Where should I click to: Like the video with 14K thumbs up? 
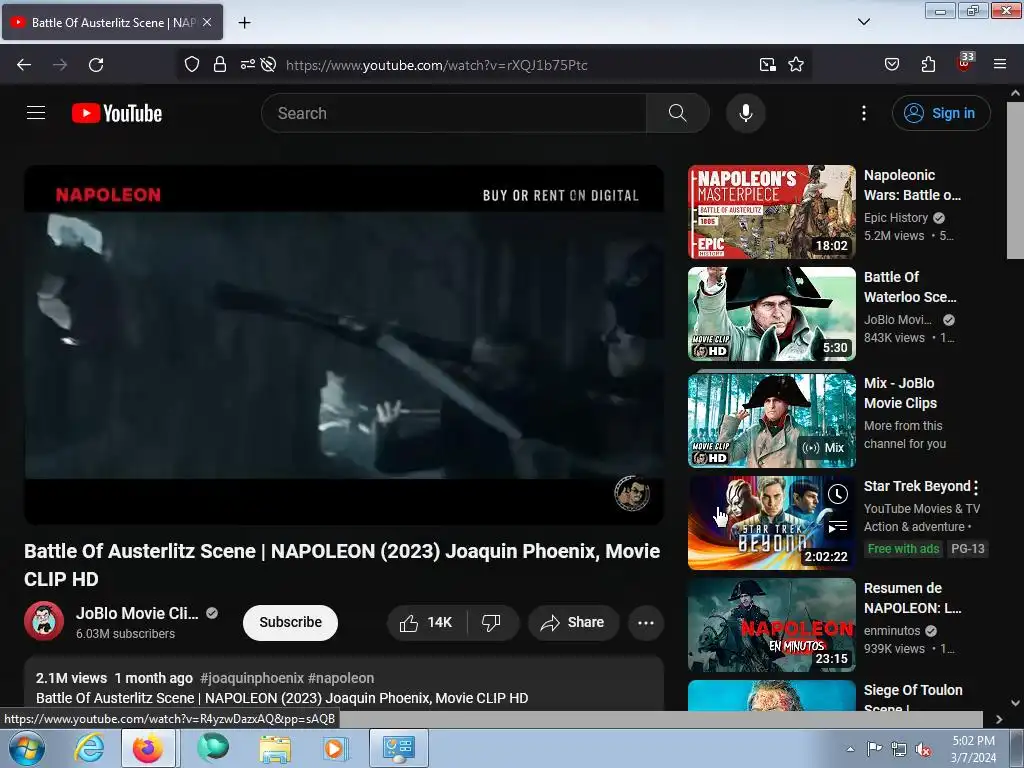tap(426, 622)
